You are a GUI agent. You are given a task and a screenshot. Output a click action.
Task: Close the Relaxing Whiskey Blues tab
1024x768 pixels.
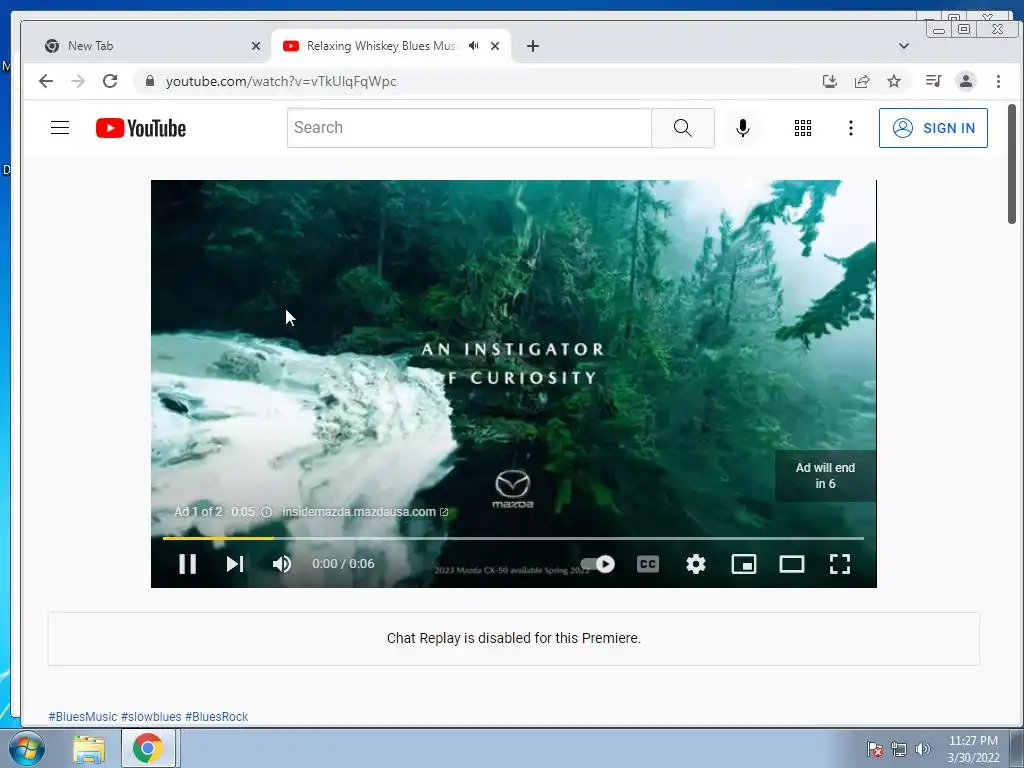click(x=495, y=46)
